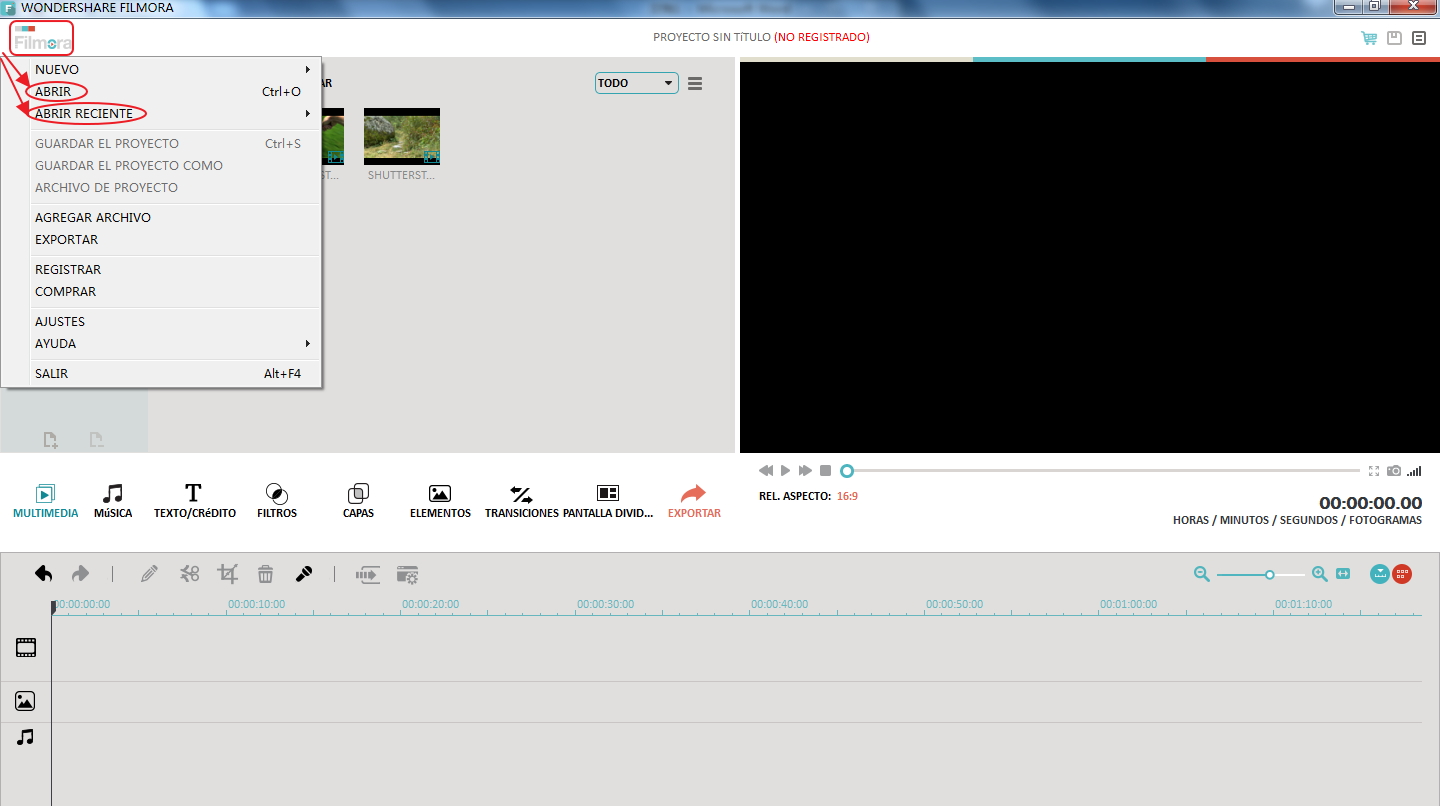1440x806 pixels.
Task: Click the snapshot camera icon under preview
Action: coord(1394,470)
